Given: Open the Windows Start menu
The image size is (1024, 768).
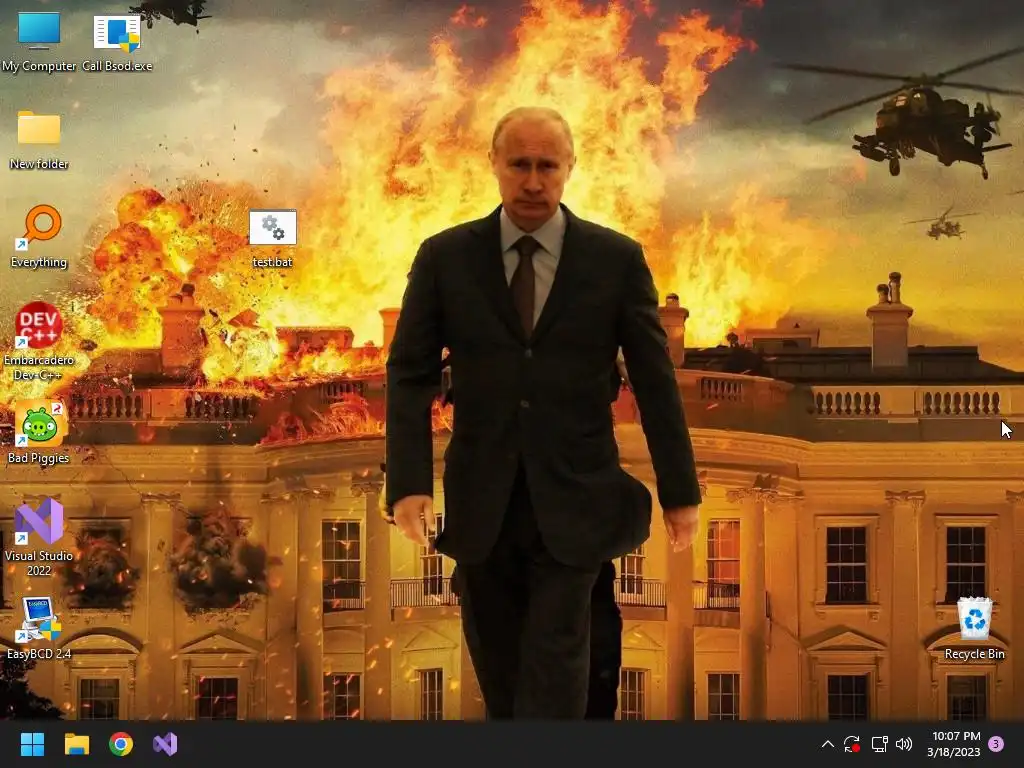Looking at the screenshot, I should click(x=32, y=744).
